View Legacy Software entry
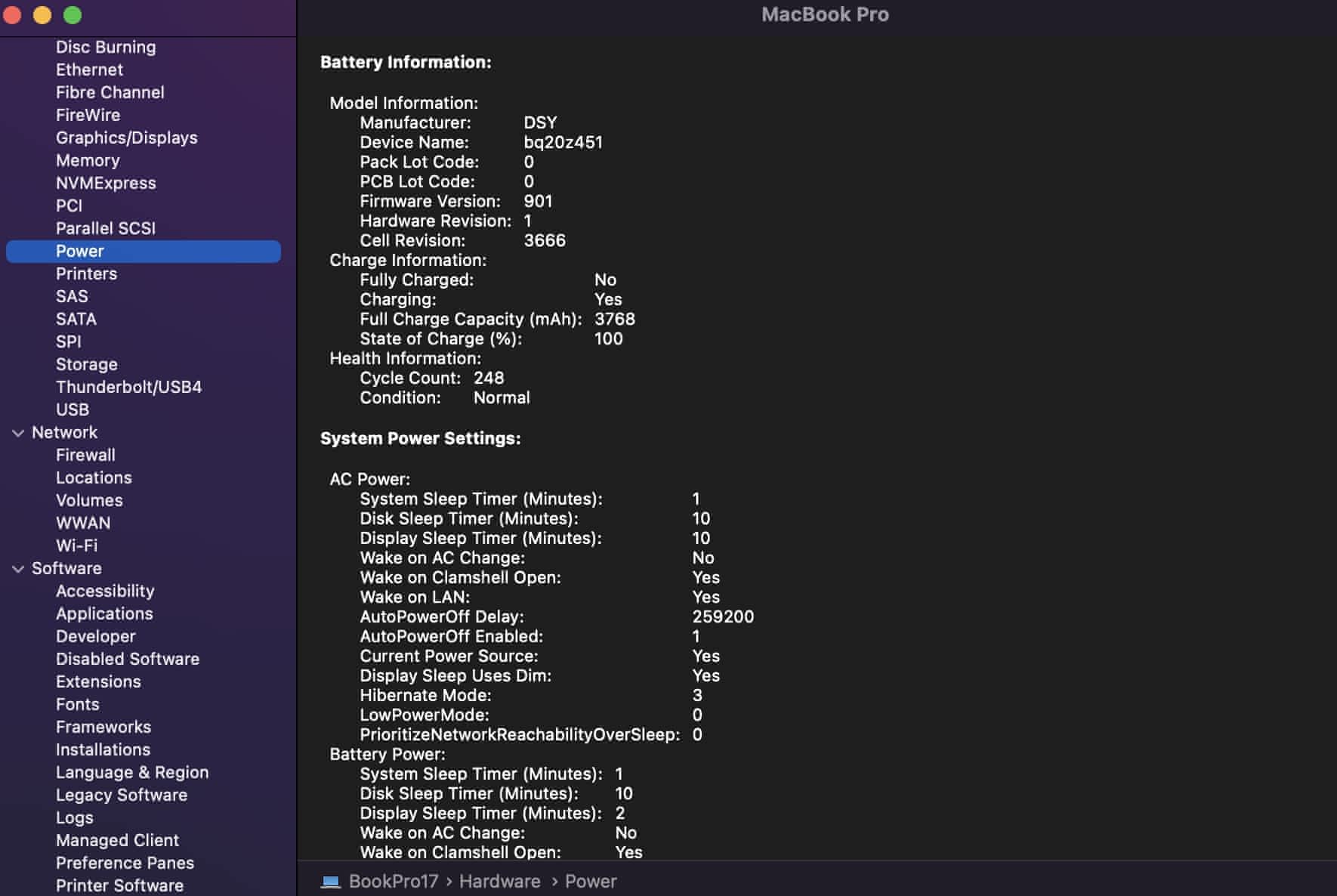This screenshot has width=1337, height=896. 122,795
